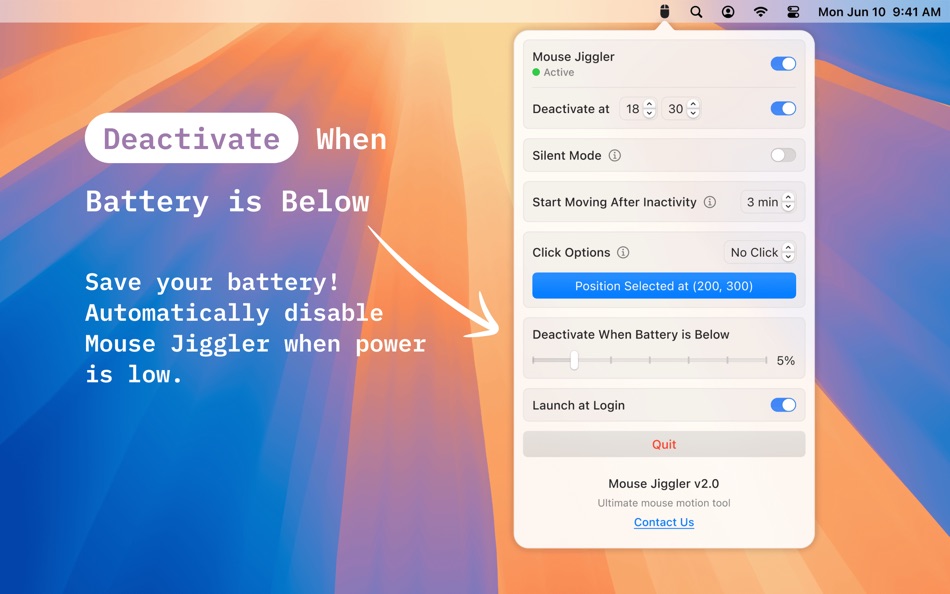Open the 3 min inactivity dropdown
This screenshot has width=950, height=594.
(x=768, y=202)
